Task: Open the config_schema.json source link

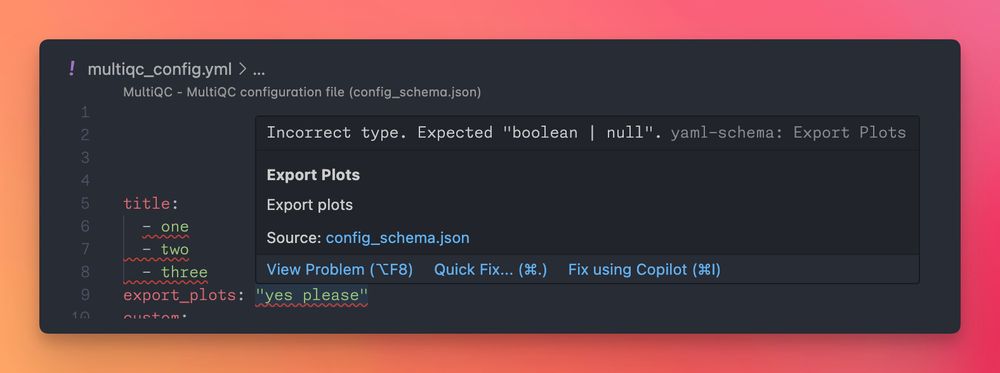Action: (397, 238)
